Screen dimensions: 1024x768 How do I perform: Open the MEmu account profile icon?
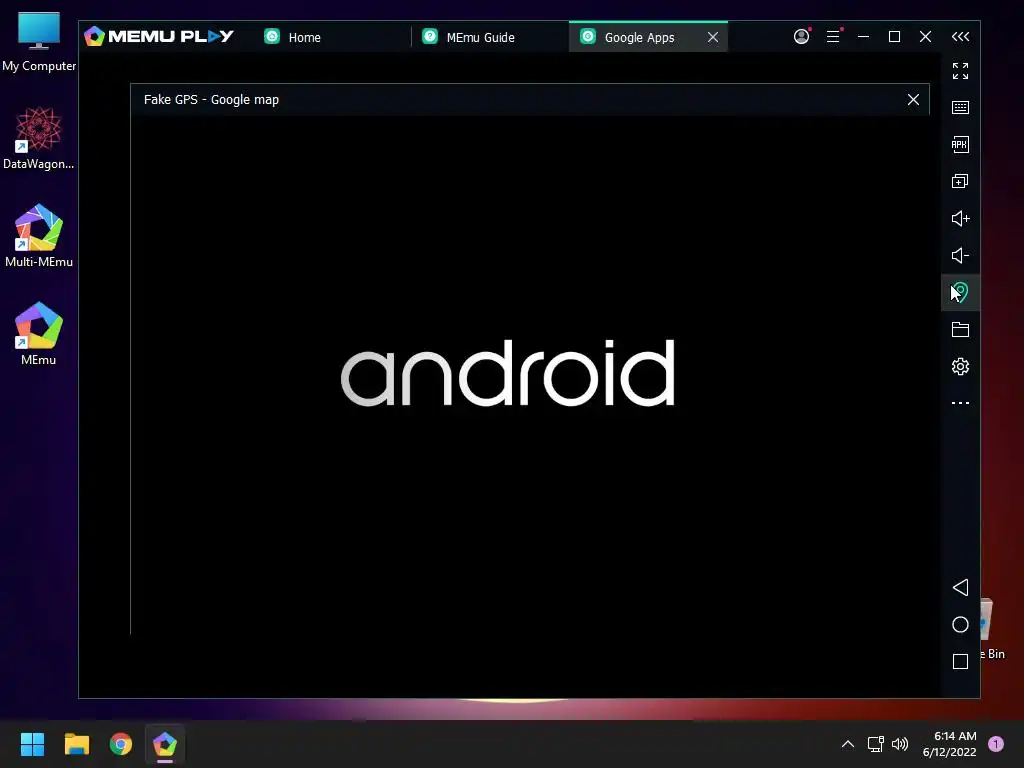[x=801, y=37]
